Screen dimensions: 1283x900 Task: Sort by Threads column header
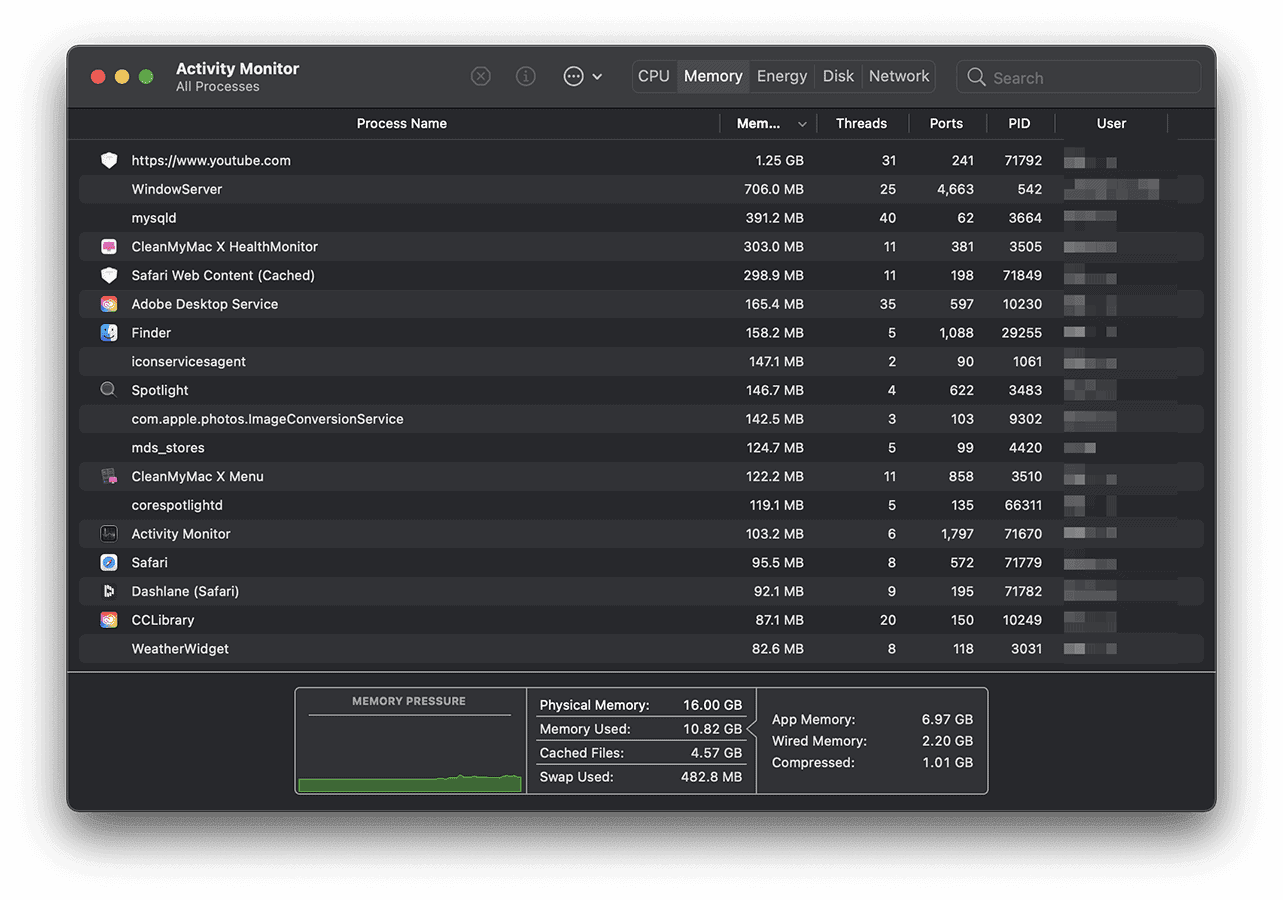click(x=862, y=124)
